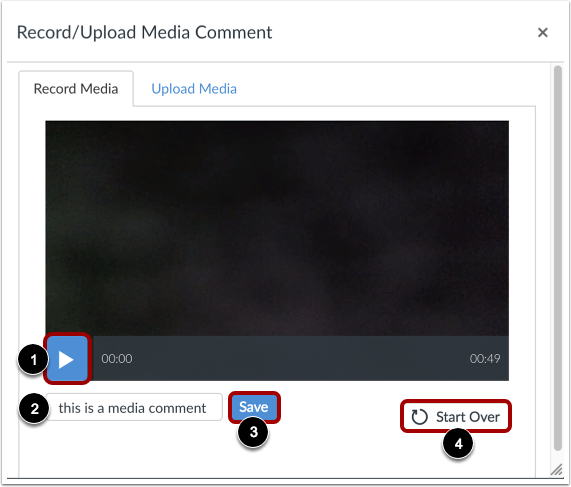The height and width of the screenshot is (487, 571).
Task: Click the numbered marker 3 badge
Action: click(x=253, y=432)
